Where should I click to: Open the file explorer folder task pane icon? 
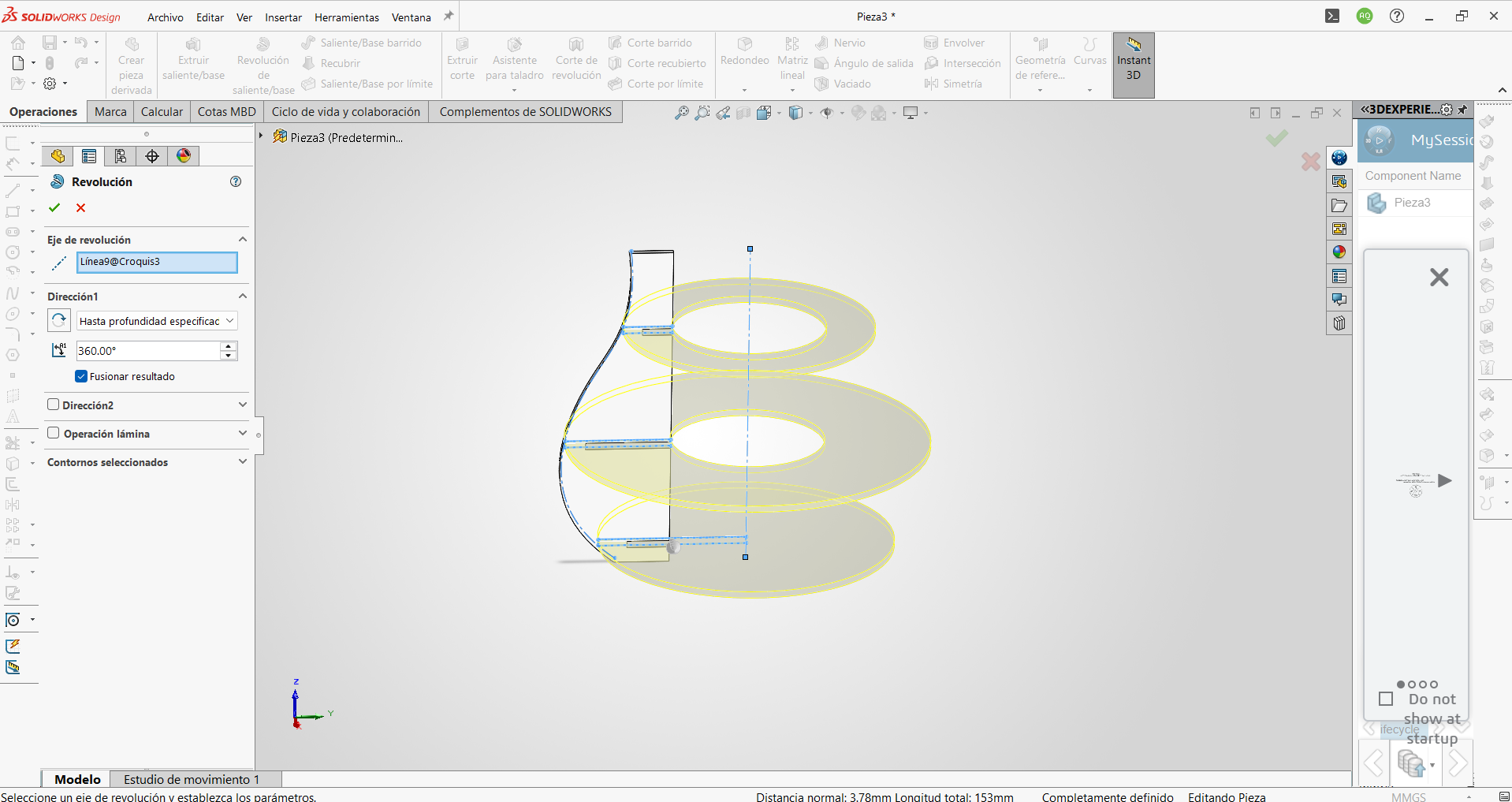click(x=1339, y=205)
